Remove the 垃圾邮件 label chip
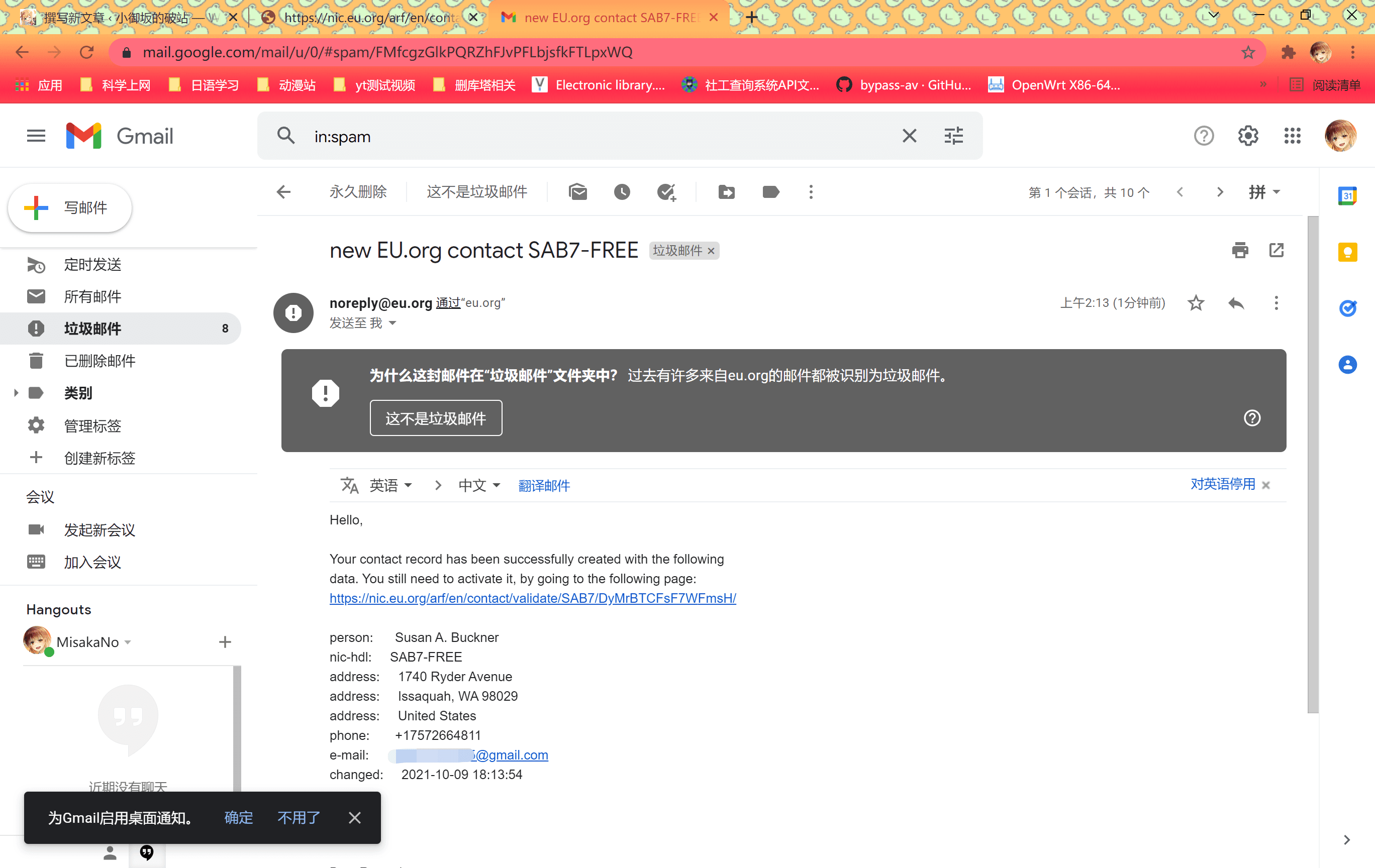 (712, 251)
